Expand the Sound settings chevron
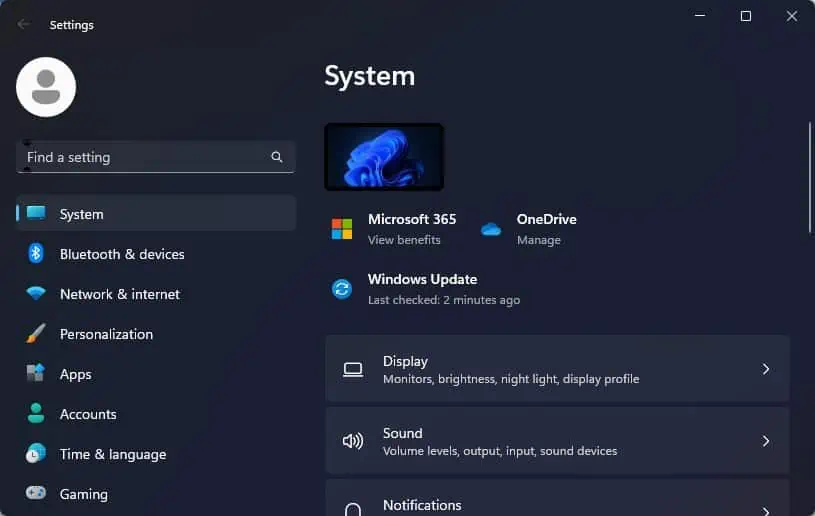Screen dimensions: 815x516 click(766, 441)
